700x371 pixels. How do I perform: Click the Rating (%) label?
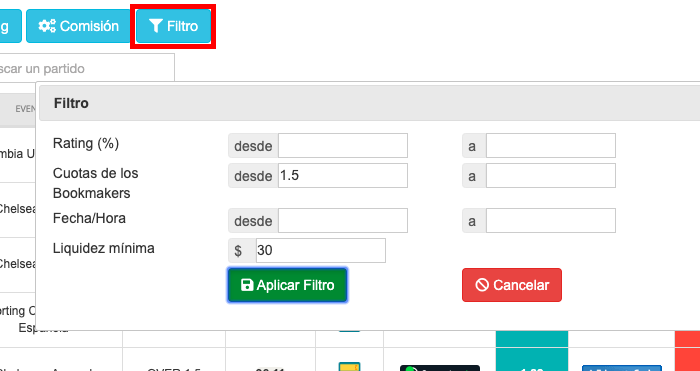coord(86,144)
